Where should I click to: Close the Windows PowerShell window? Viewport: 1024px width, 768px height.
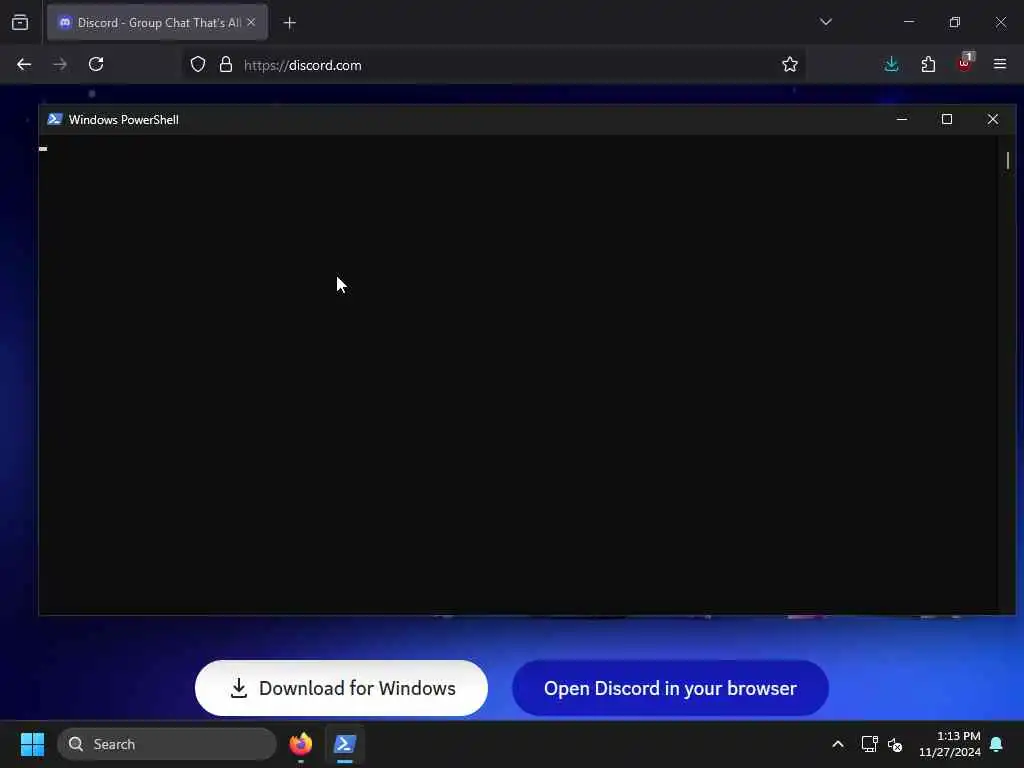pyautogui.click(x=993, y=120)
